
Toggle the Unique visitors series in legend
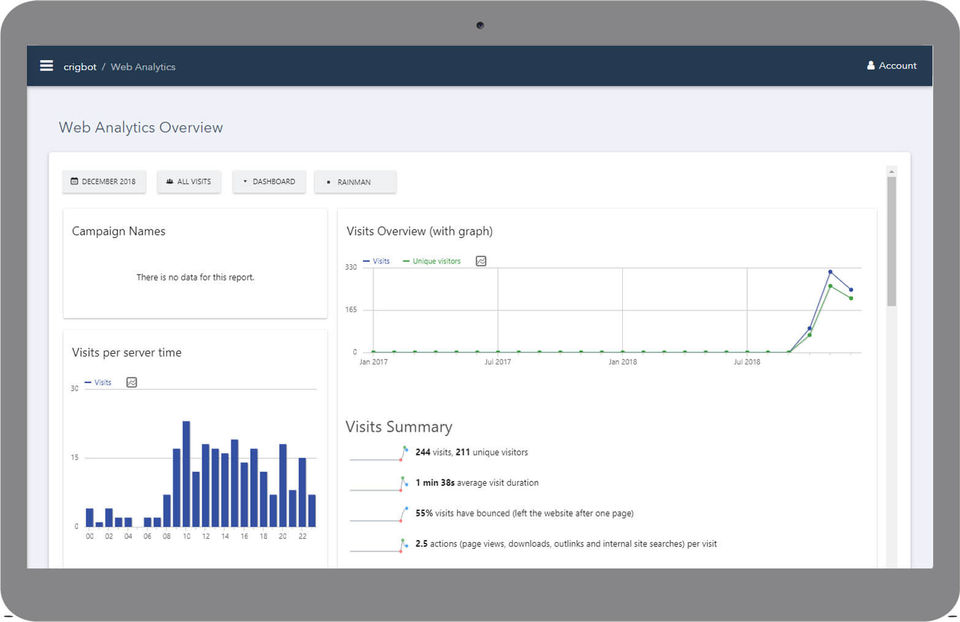pyautogui.click(x=432, y=261)
